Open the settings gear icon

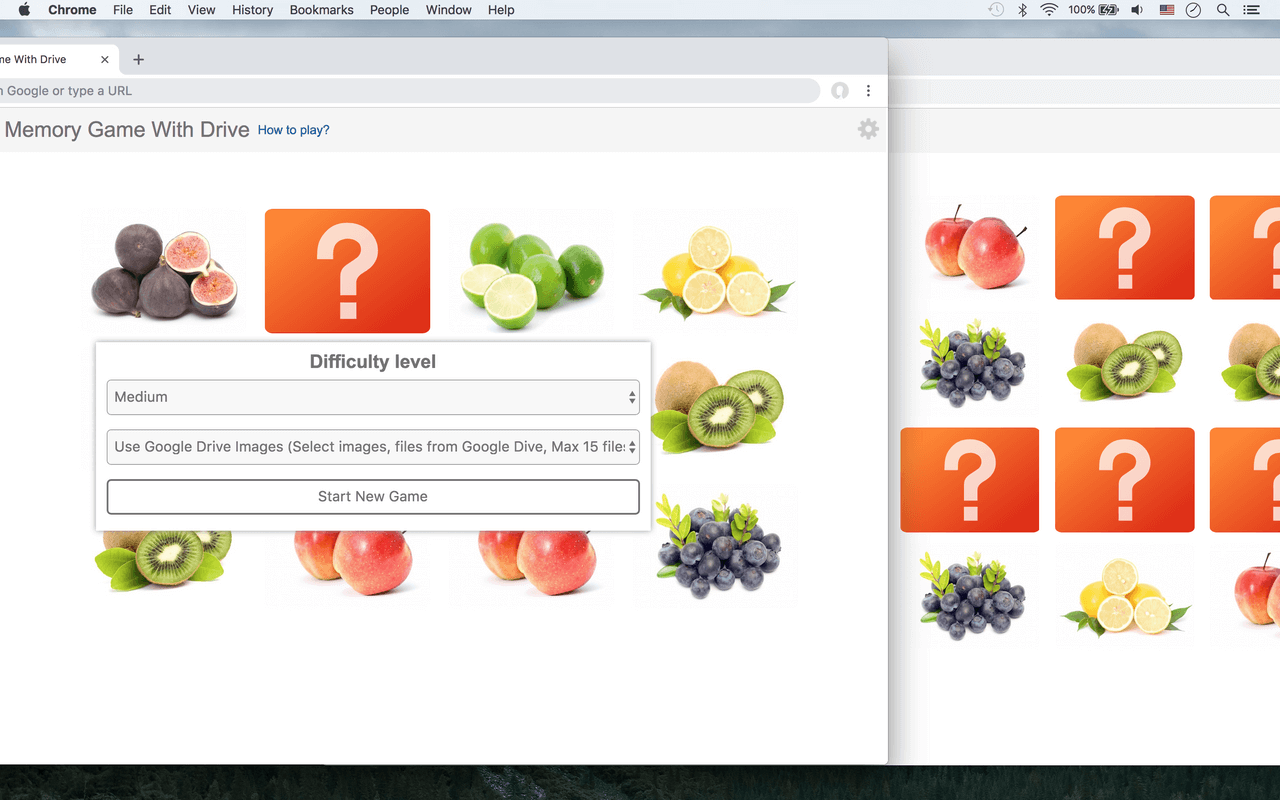pyautogui.click(x=868, y=129)
